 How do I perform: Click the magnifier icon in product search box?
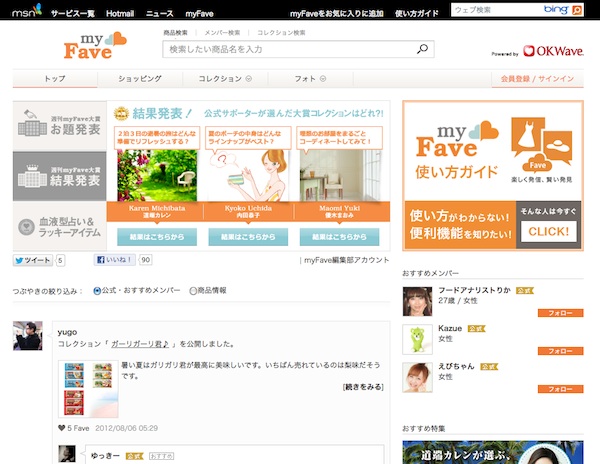(x=423, y=49)
